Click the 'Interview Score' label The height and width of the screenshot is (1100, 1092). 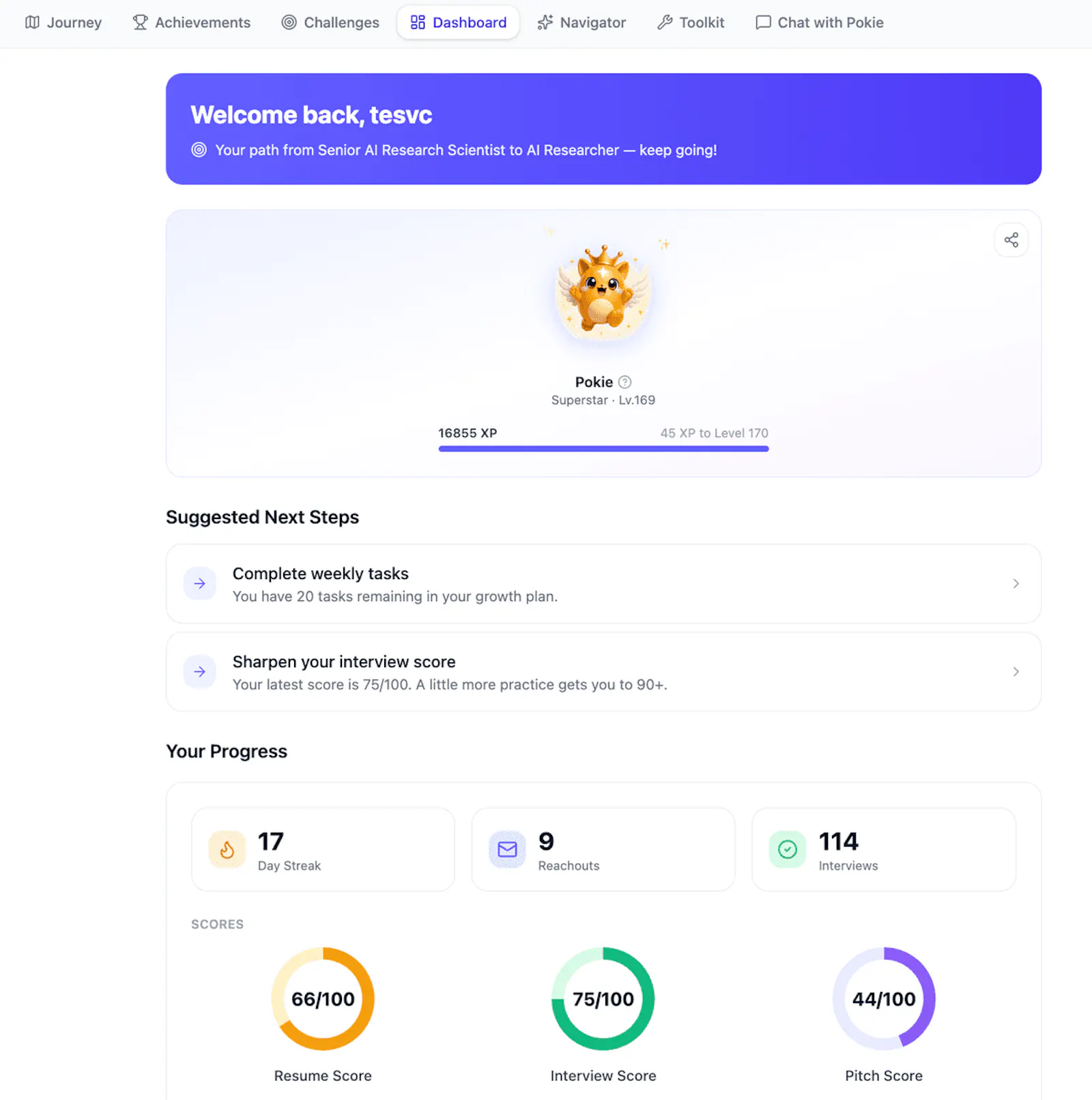tap(603, 1075)
